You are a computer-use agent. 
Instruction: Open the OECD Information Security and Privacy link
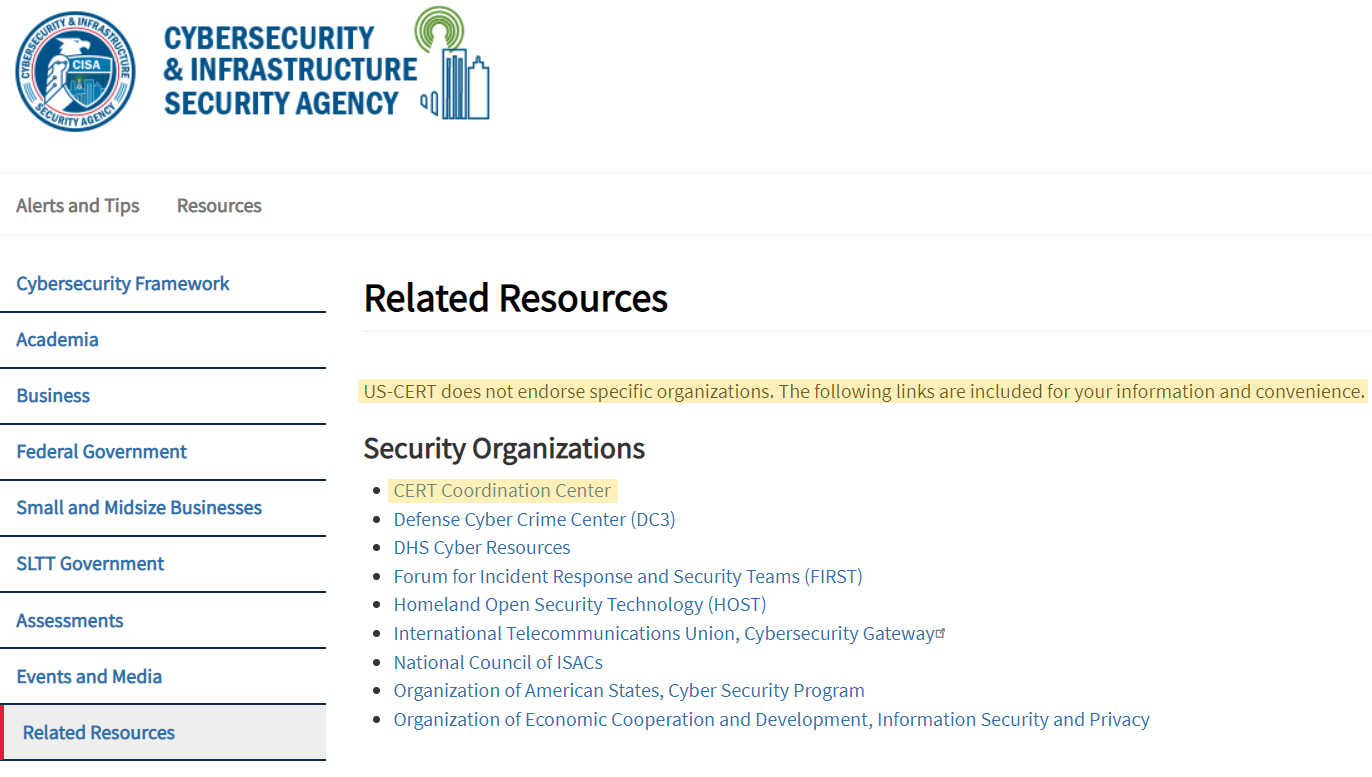(772, 720)
